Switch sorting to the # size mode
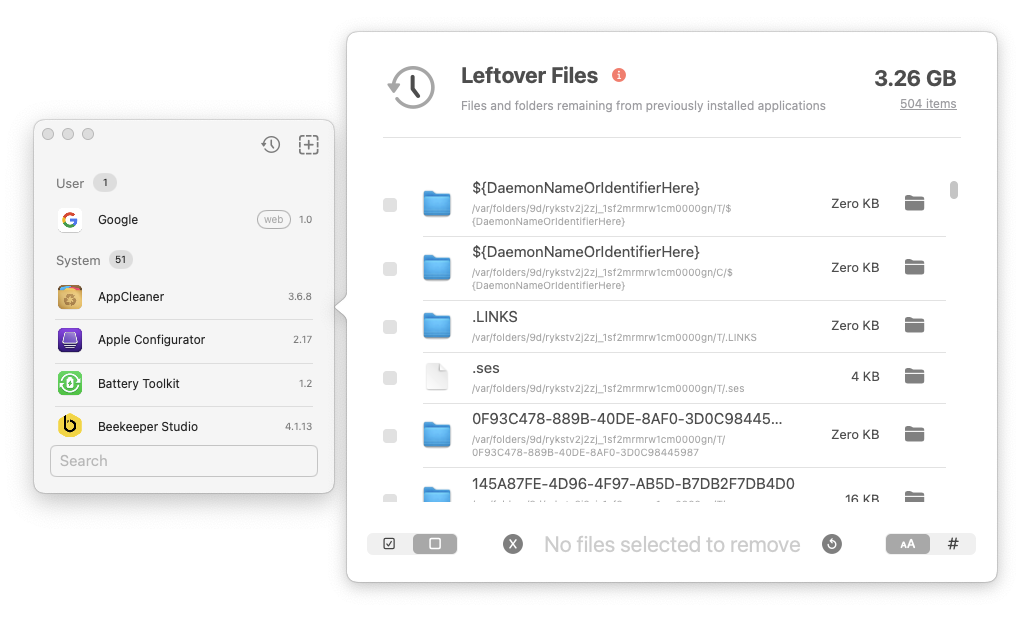 point(953,544)
